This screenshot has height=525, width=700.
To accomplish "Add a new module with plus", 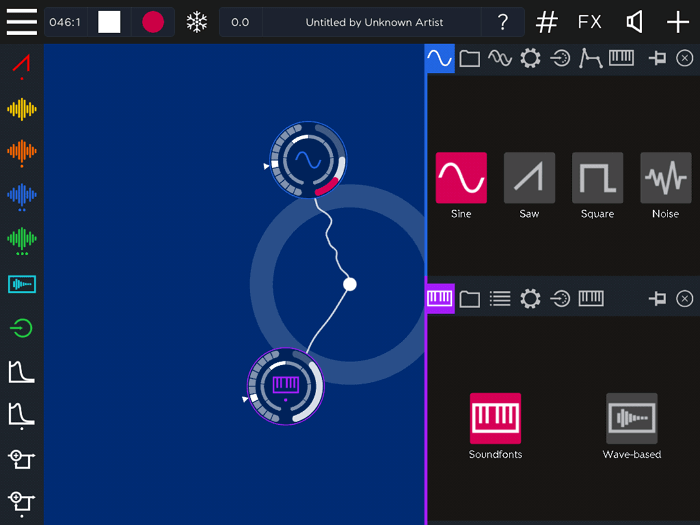I will pyautogui.click(x=678, y=22).
